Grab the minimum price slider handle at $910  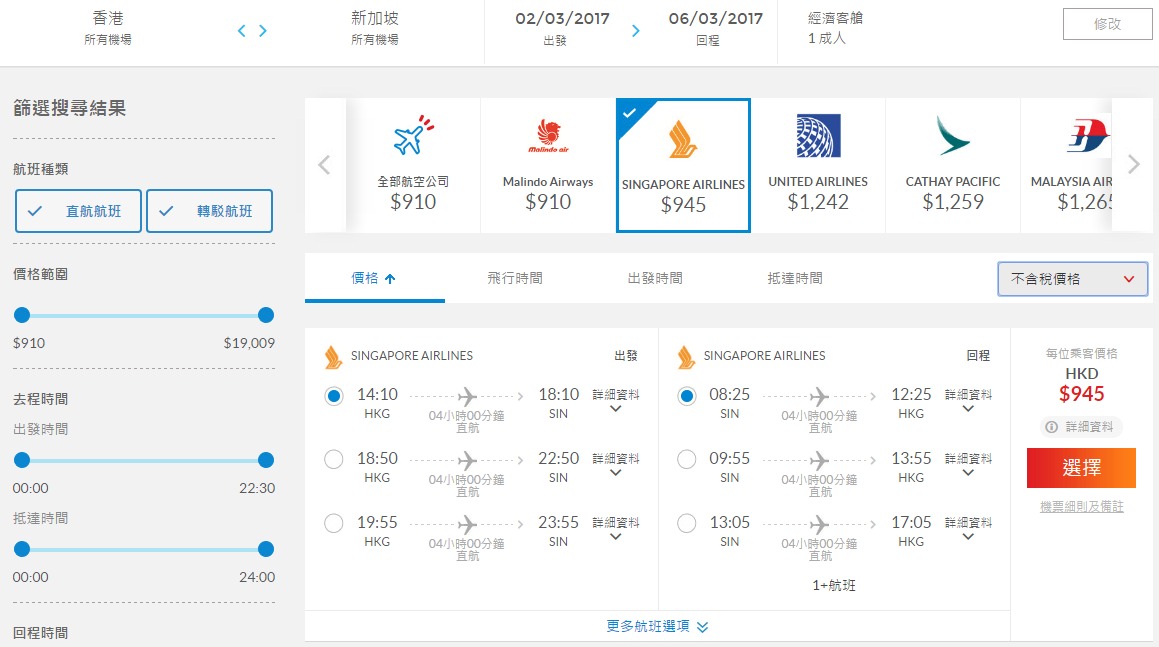tap(22, 315)
